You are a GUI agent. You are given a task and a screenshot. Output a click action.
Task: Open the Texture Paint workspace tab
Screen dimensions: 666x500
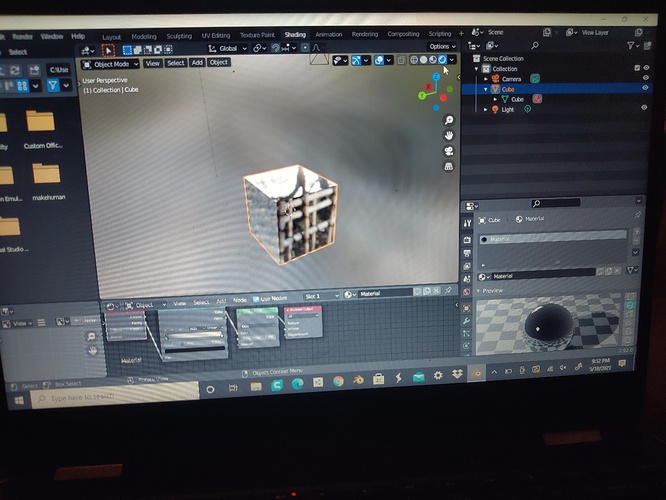click(x=257, y=35)
